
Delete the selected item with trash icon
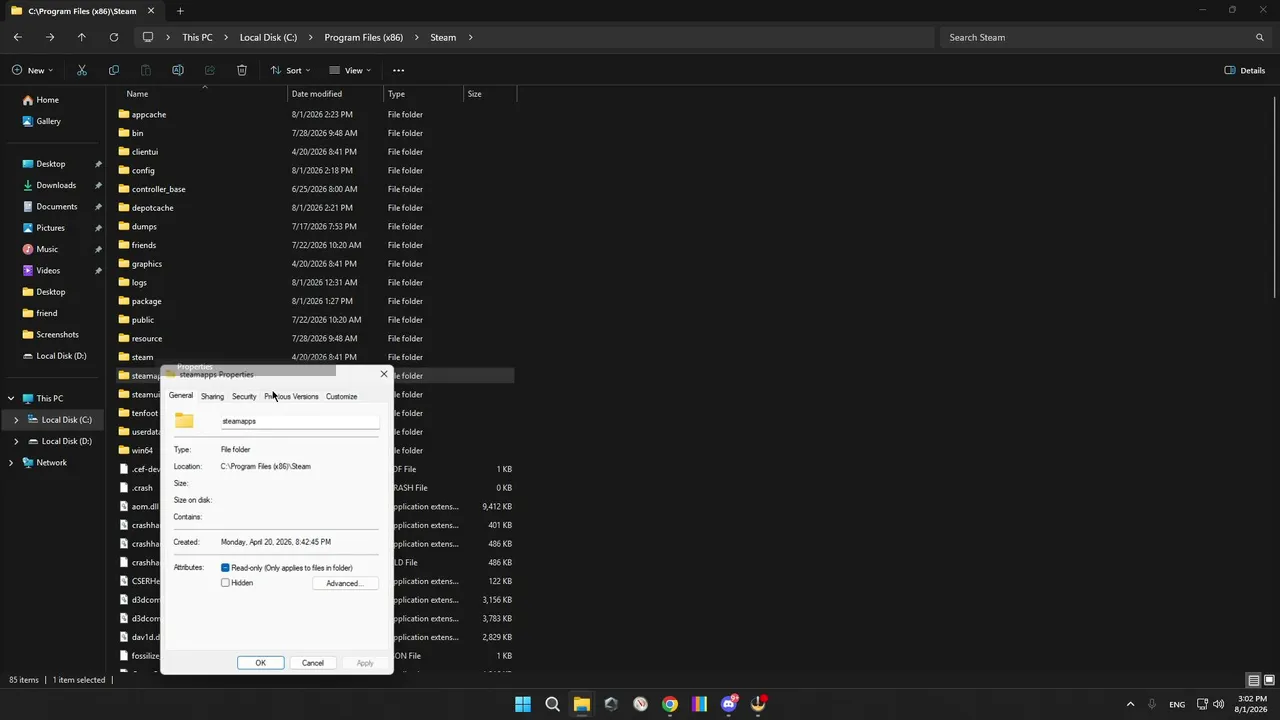pyautogui.click(x=242, y=70)
